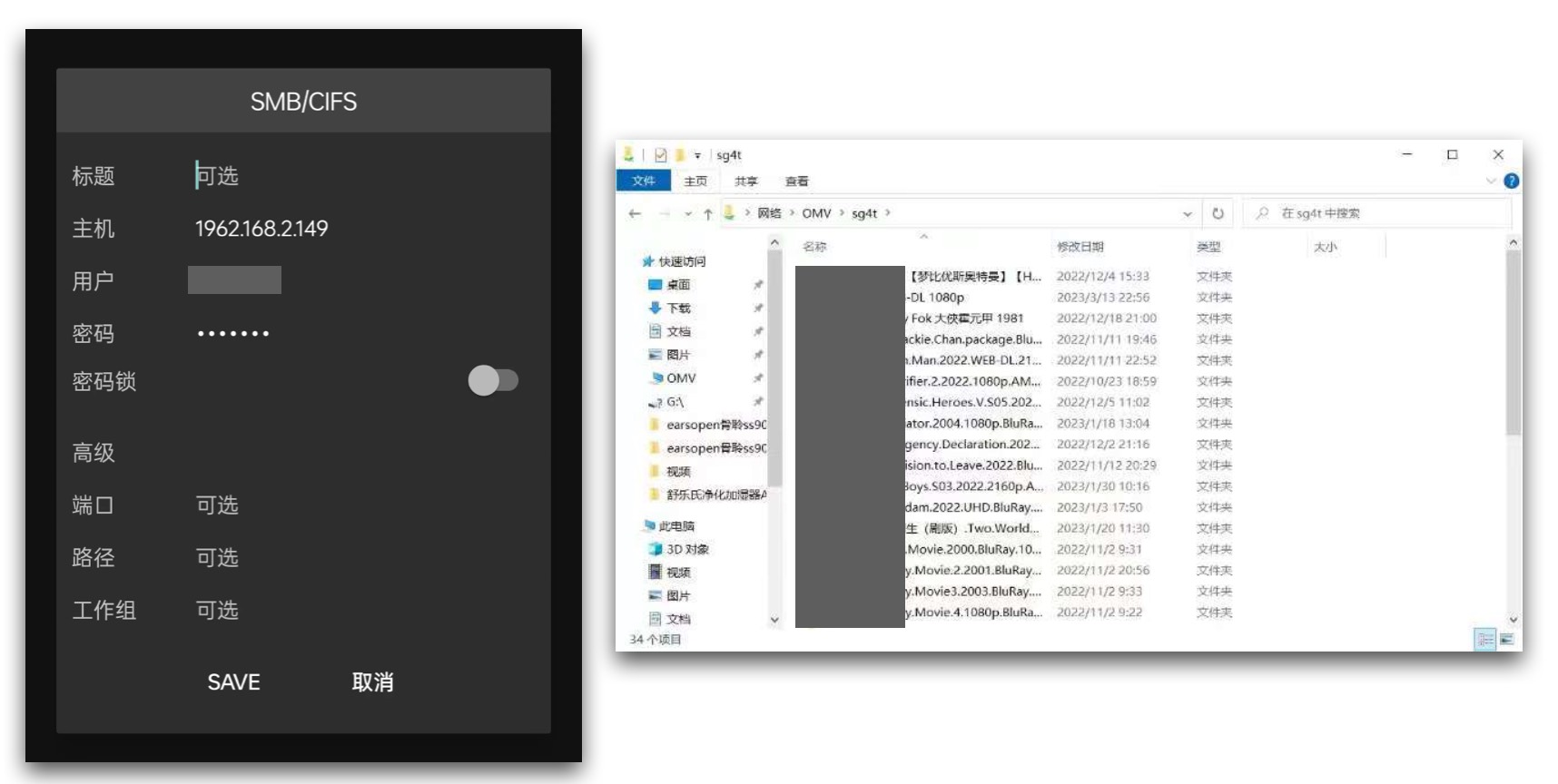
Task: Click the file list scrollbar down arrow
Action: pyautogui.click(x=1513, y=620)
